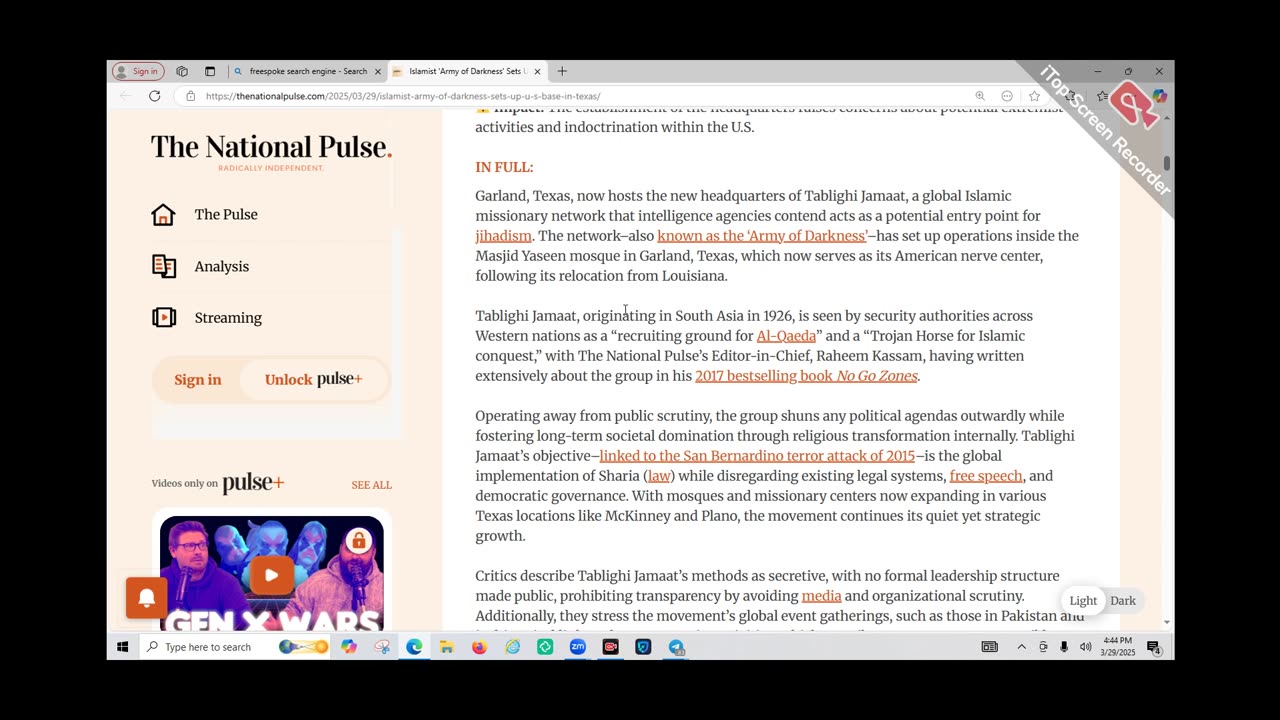Switch to Light theme

[x=1083, y=601]
